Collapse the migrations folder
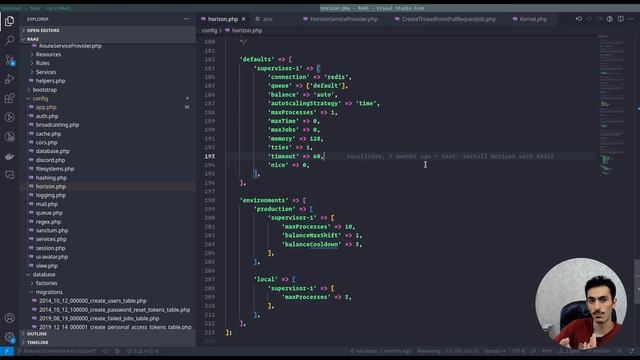This screenshot has height=360, width=640. pyautogui.click(x=49, y=292)
